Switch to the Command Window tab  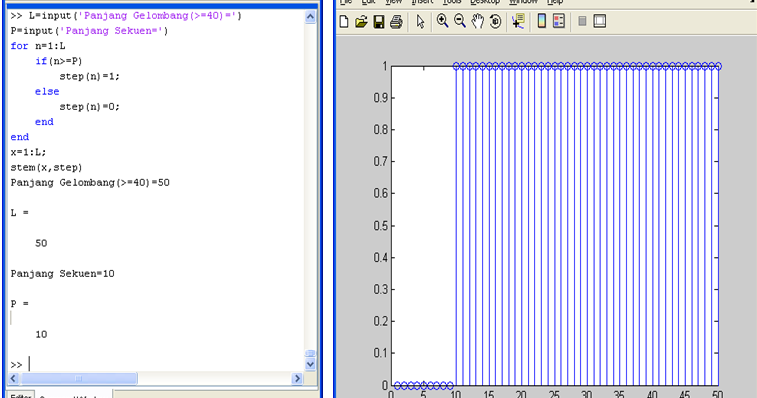click(x=72, y=395)
